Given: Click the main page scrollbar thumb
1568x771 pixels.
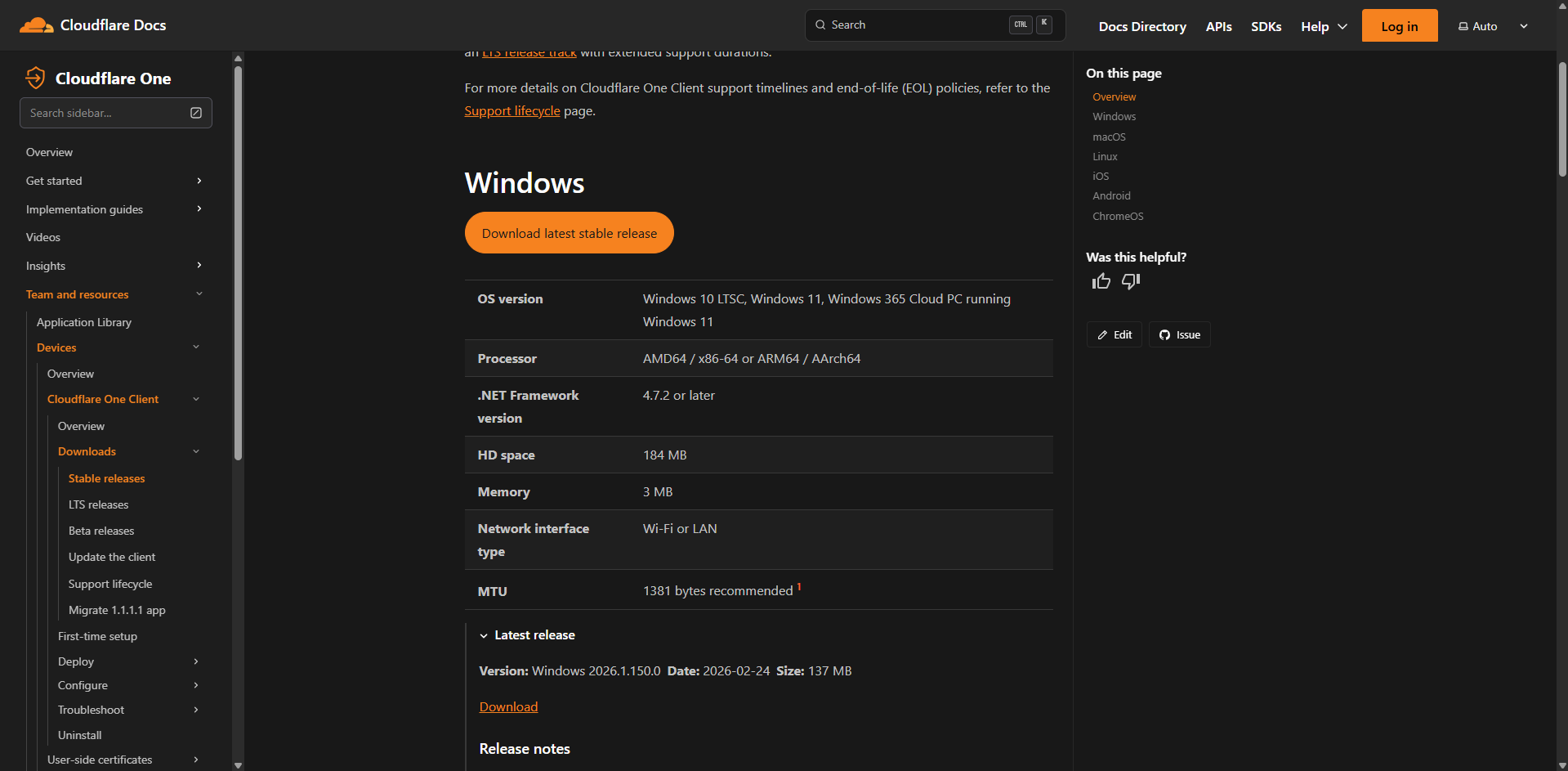Looking at the screenshot, I should pyautogui.click(x=1562, y=119).
